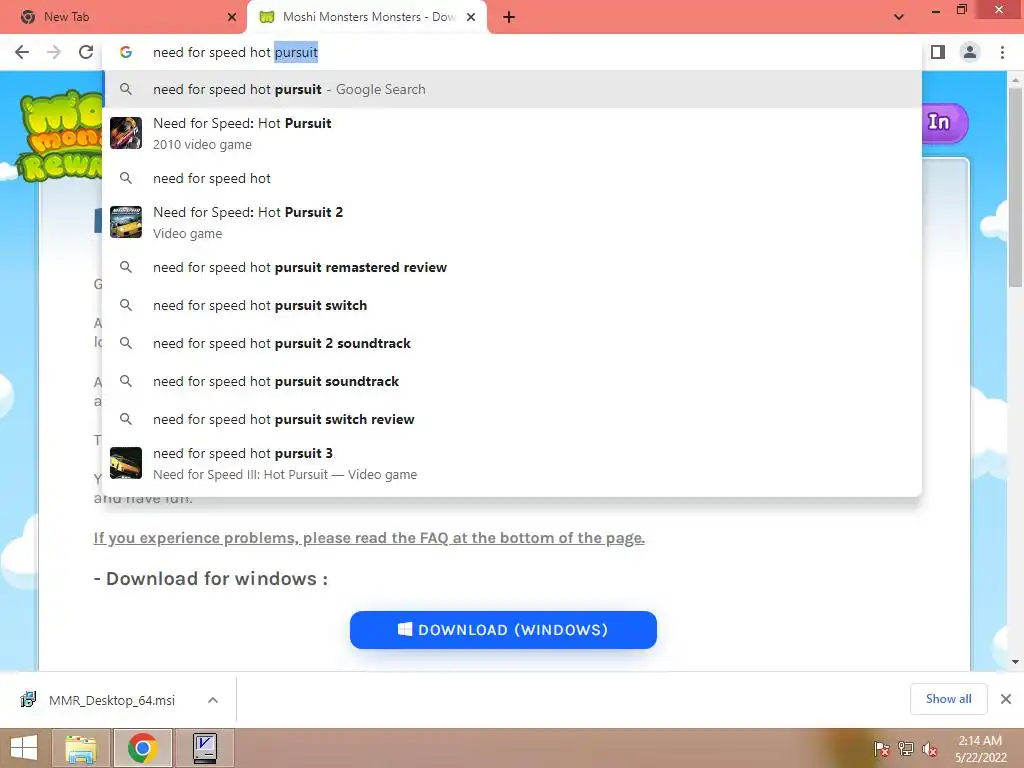Choose the 'hot pursuit switch' suggestion
Screen dimensions: 1024x768
pyautogui.click(x=513, y=305)
